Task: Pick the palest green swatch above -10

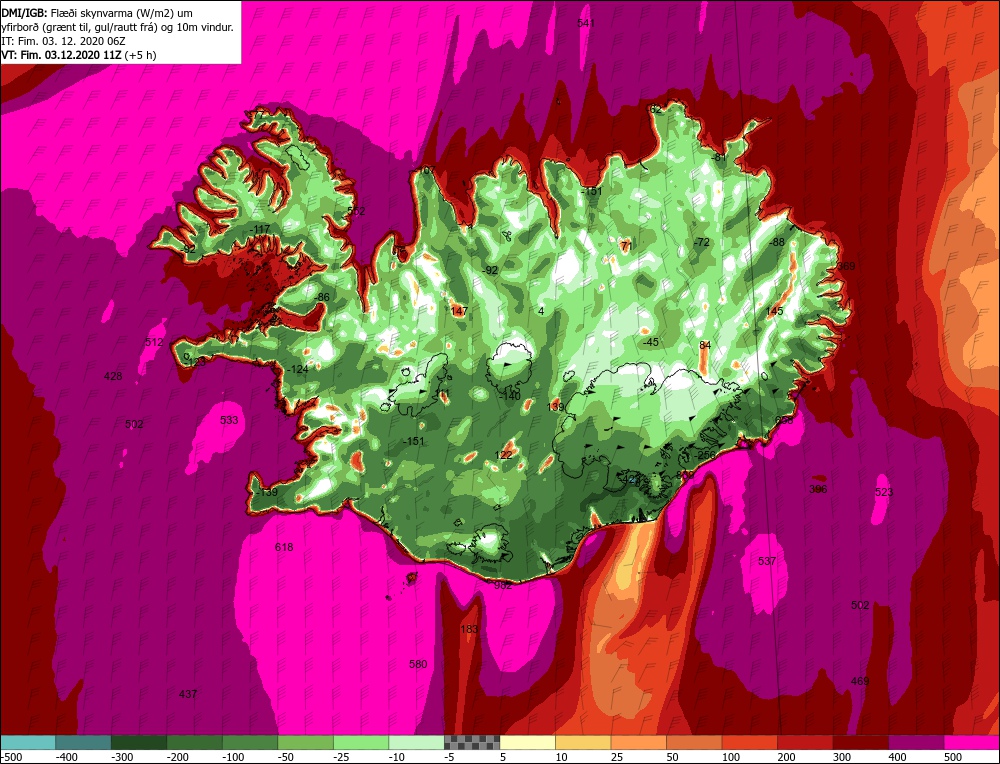Action: (x=416, y=742)
